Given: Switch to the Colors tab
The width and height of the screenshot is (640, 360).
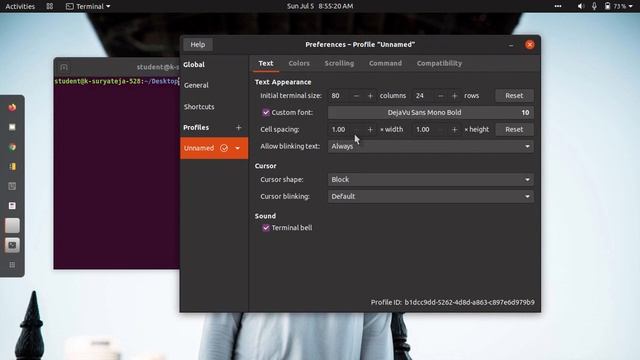Looking at the screenshot, I should tap(299, 63).
